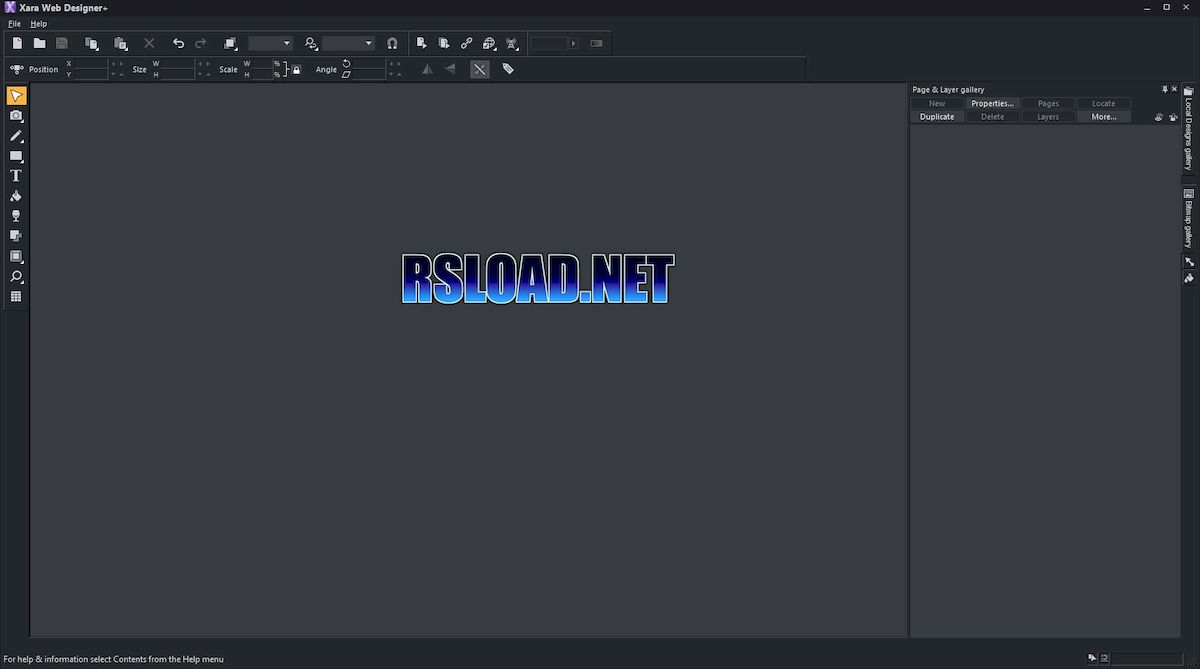This screenshot has height=669, width=1200.
Task: Open the Bitmap gallery tab
Action: point(1189,218)
